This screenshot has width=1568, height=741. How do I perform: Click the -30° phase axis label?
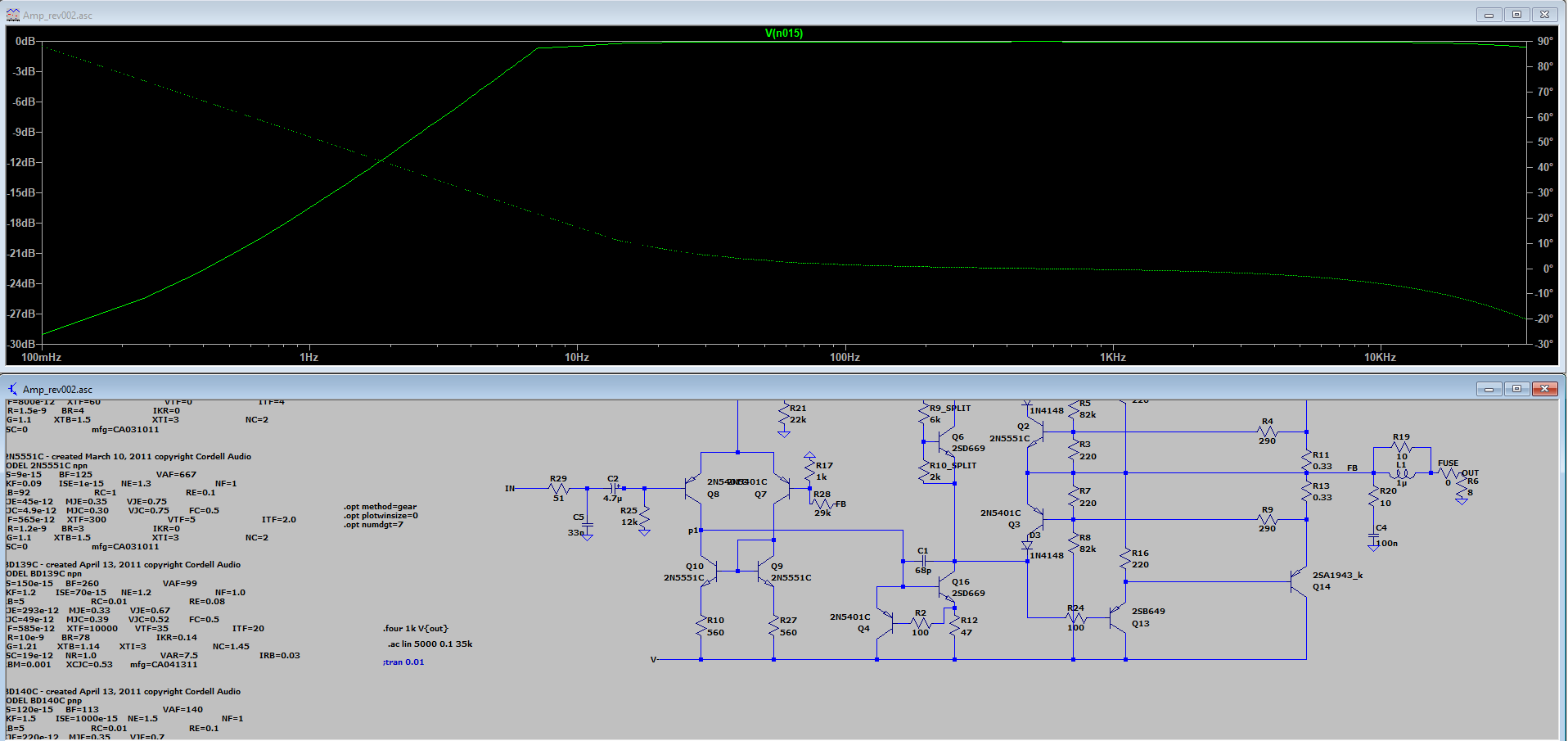[x=1543, y=344]
